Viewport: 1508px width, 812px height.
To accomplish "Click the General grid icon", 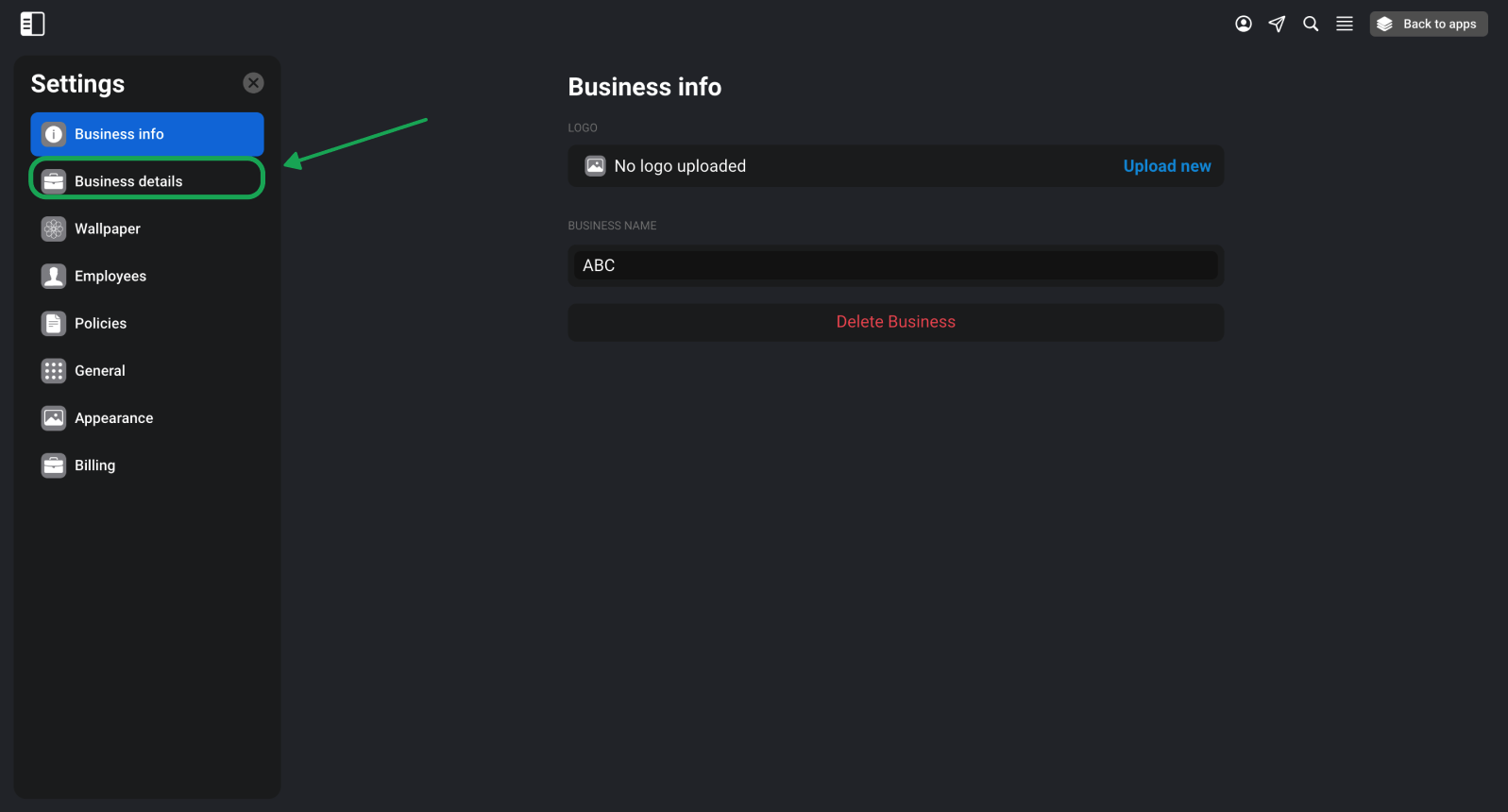I will 54,370.
